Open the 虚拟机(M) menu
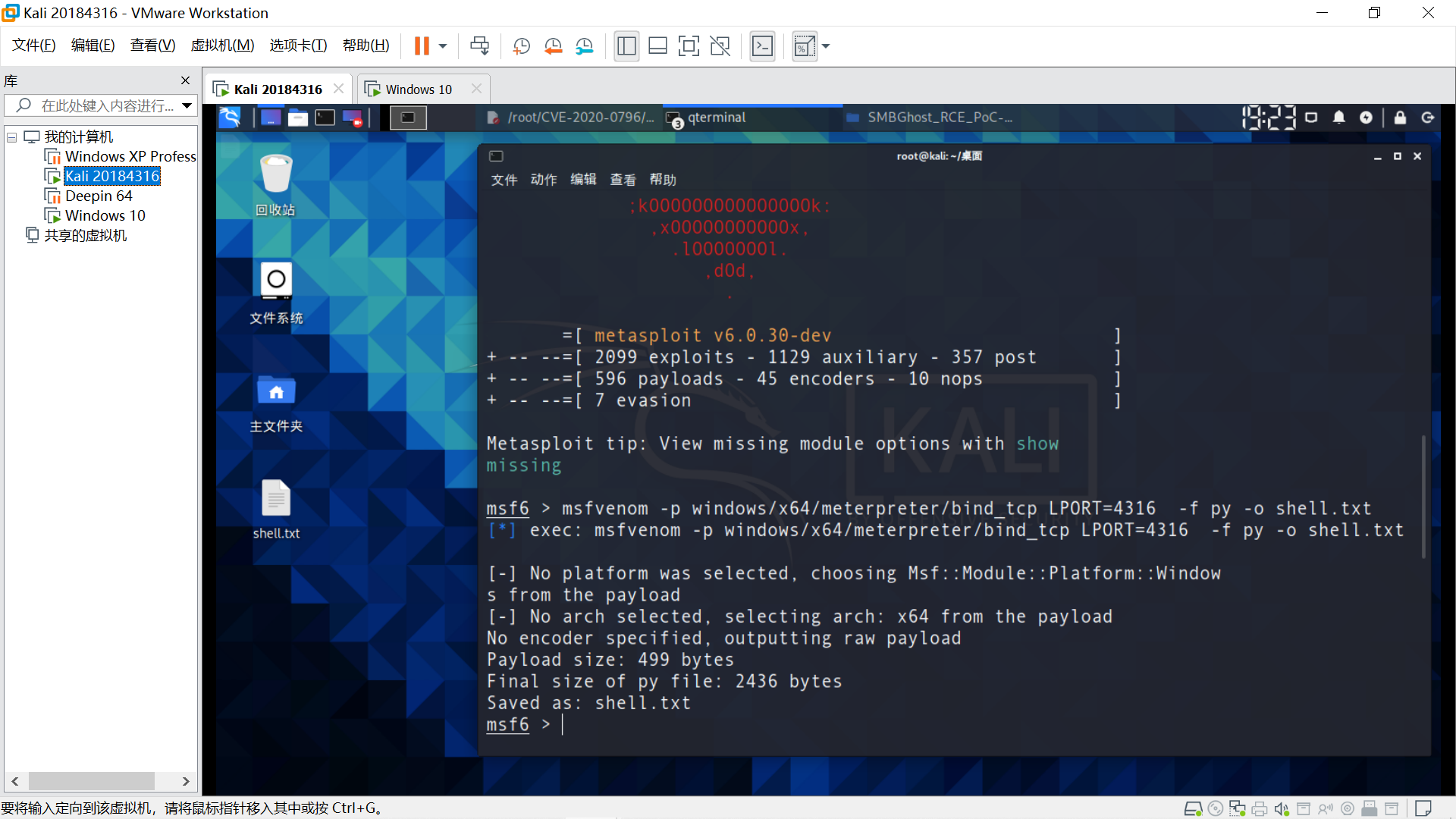This screenshot has height=819, width=1456. pos(222,45)
